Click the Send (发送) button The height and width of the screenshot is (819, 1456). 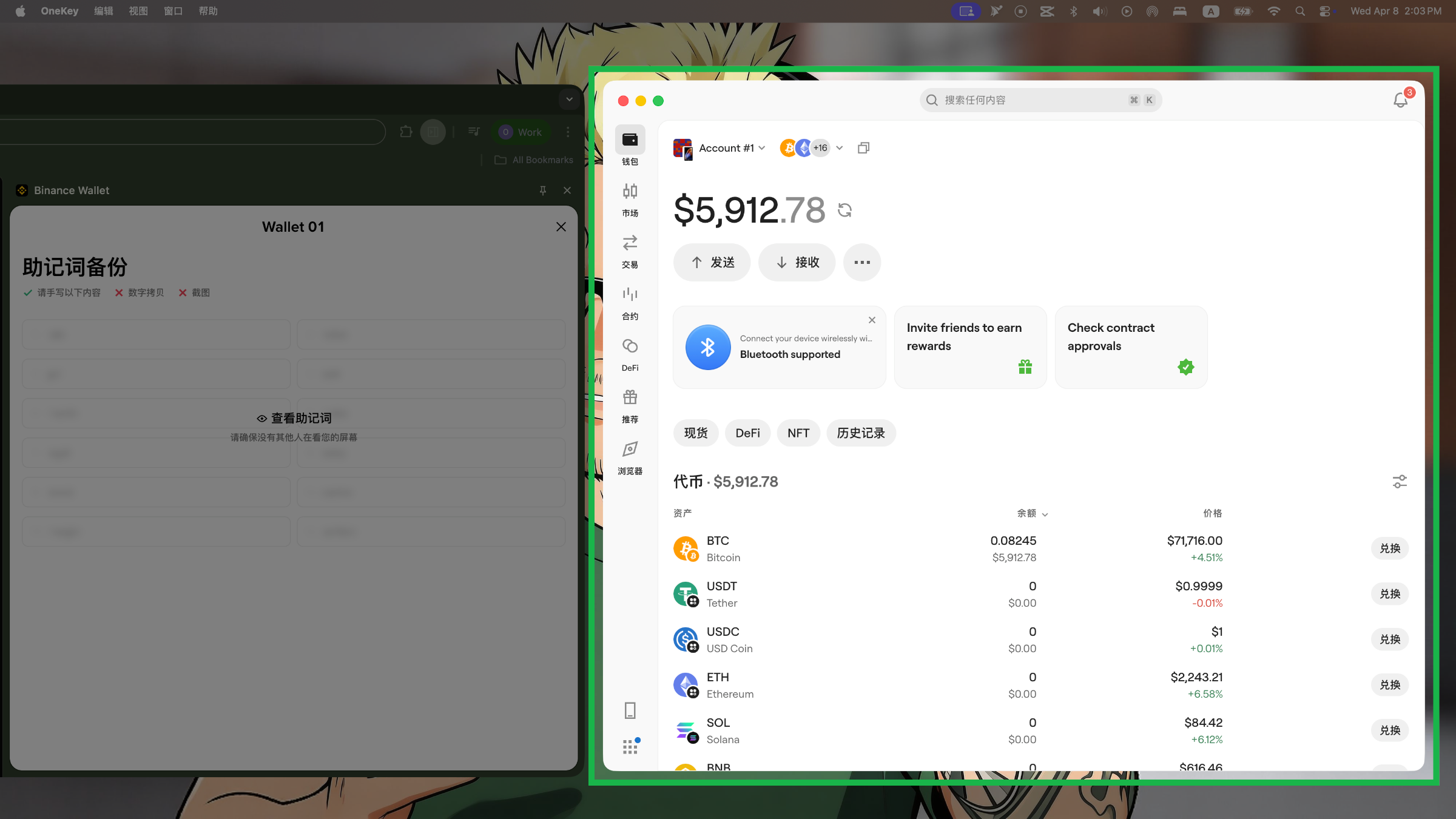click(712, 262)
